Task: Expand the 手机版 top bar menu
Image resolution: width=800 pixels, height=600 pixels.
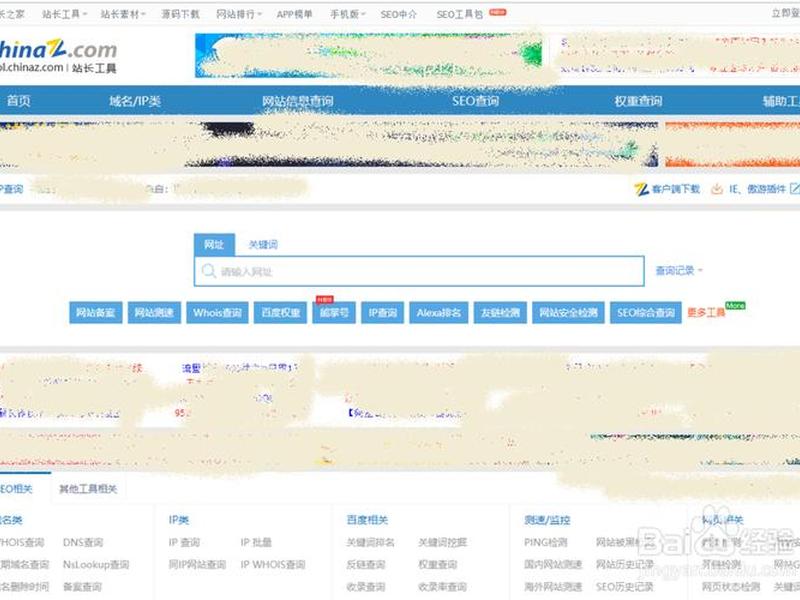Action: click(x=347, y=14)
